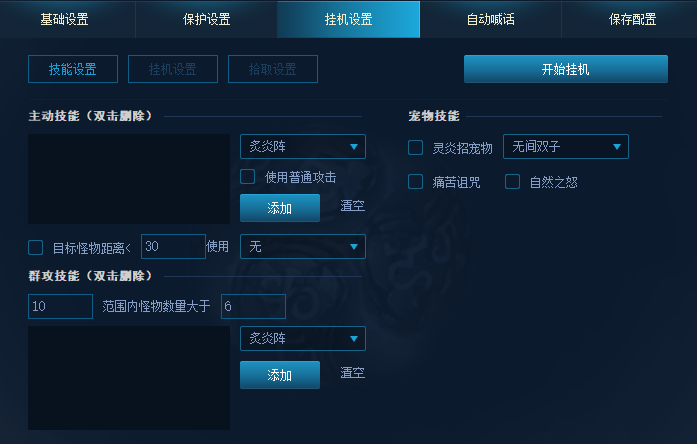Open the 无间双子 pet dropdown
The width and height of the screenshot is (697, 444).
pyautogui.click(x=566, y=146)
